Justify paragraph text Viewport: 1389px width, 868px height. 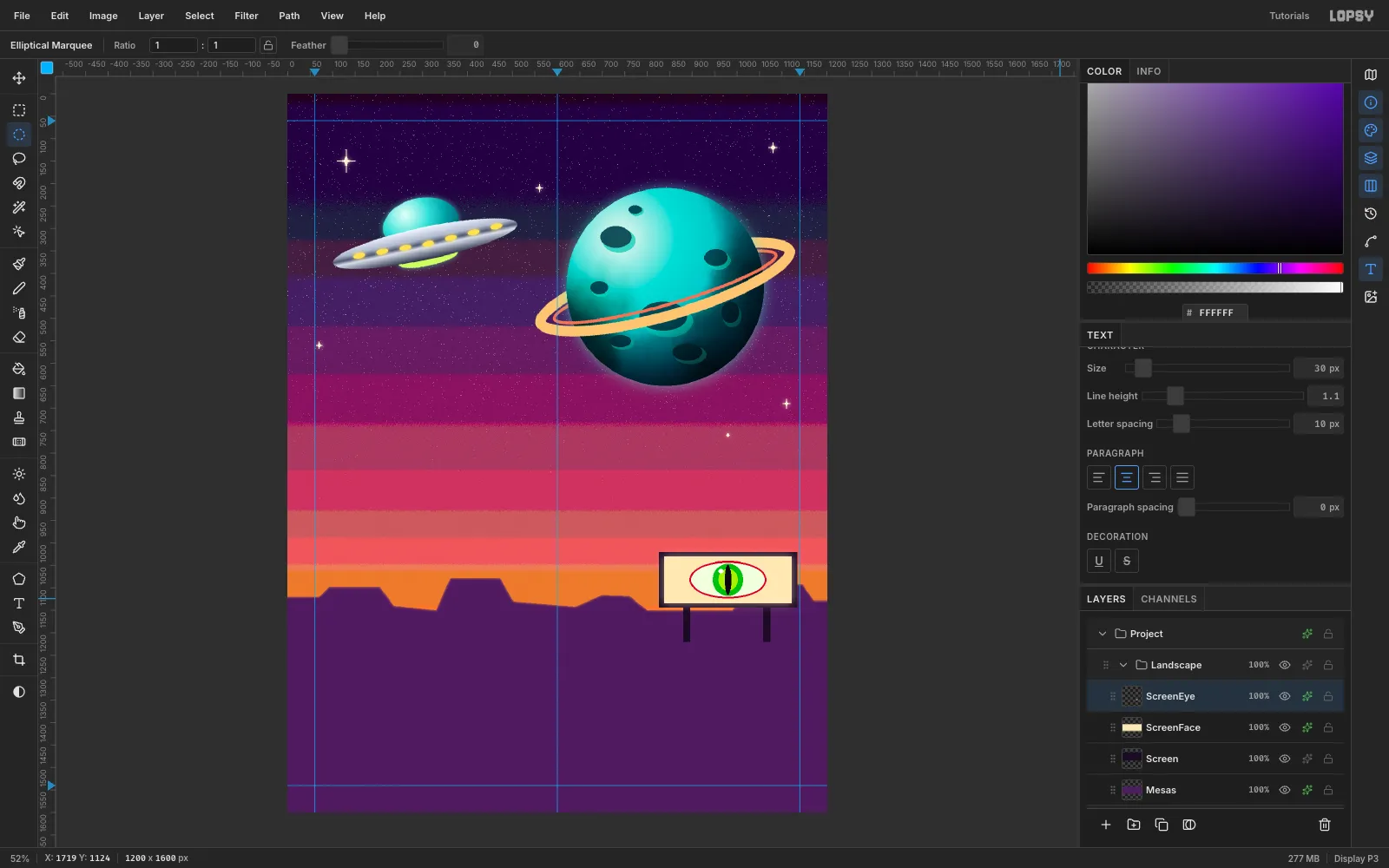click(1182, 477)
